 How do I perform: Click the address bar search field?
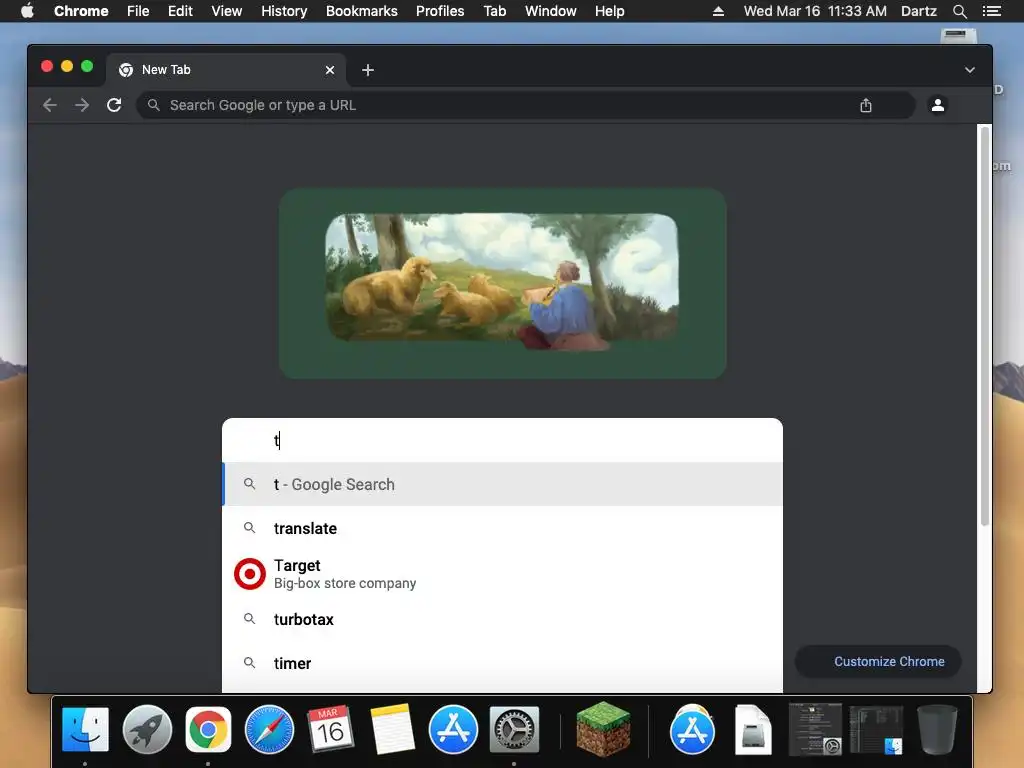click(525, 105)
